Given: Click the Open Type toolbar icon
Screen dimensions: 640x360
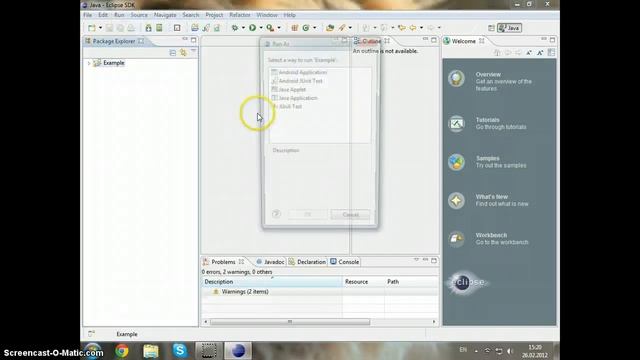Looking at the screenshot, I should tap(330, 28).
